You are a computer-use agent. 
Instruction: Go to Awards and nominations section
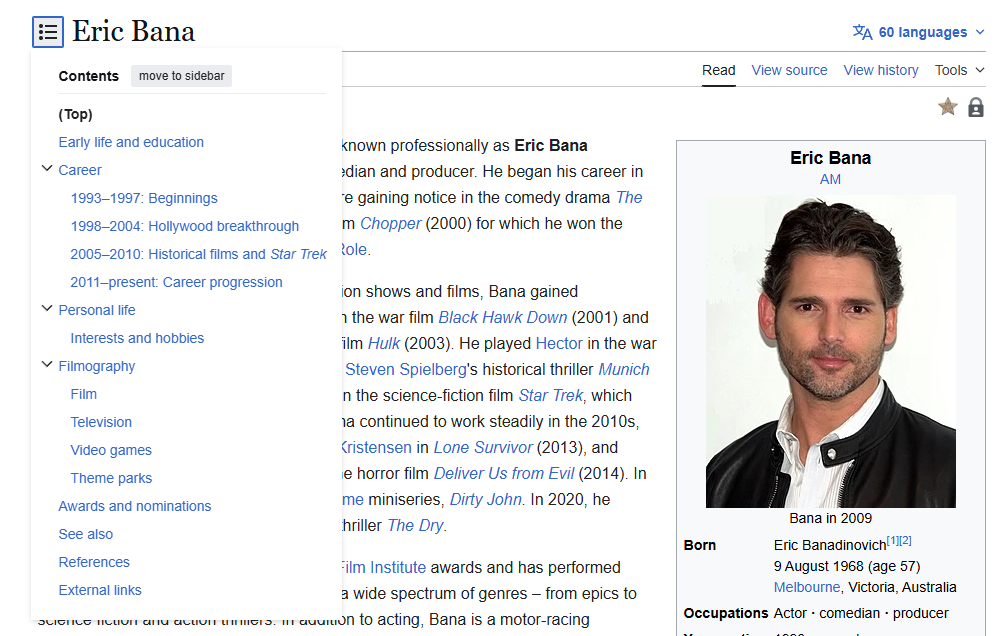coord(135,507)
